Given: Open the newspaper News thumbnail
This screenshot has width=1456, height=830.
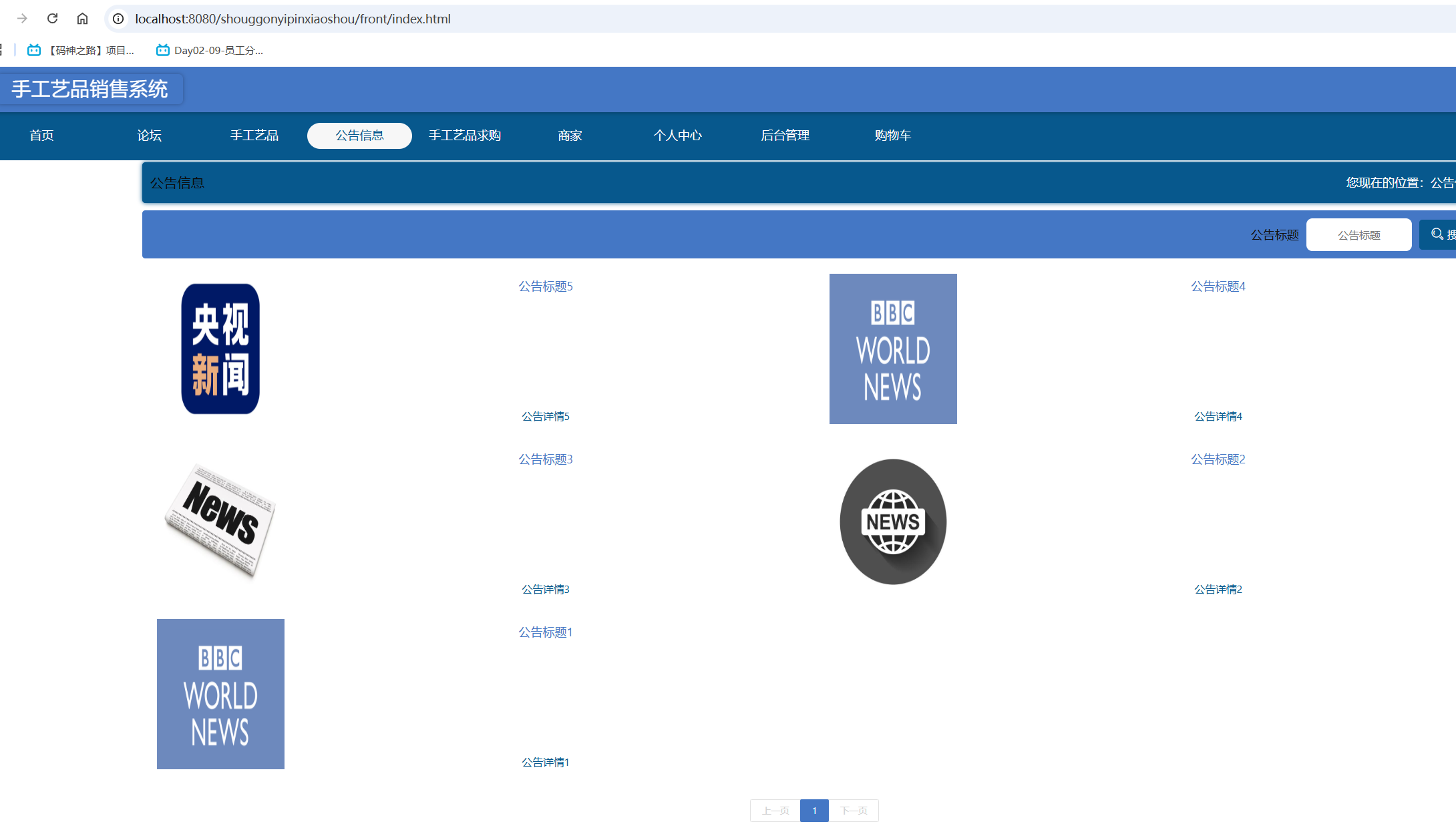Looking at the screenshot, I should (220, 520).
